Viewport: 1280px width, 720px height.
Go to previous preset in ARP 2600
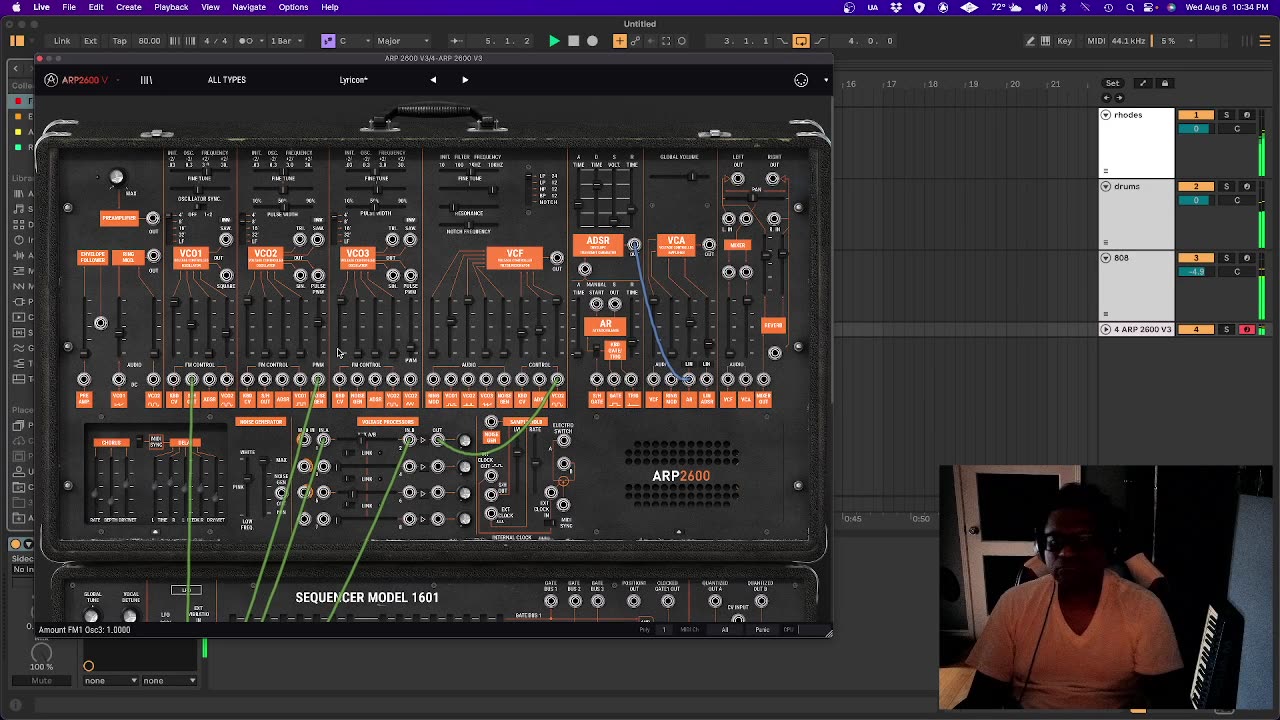(433, 80)
